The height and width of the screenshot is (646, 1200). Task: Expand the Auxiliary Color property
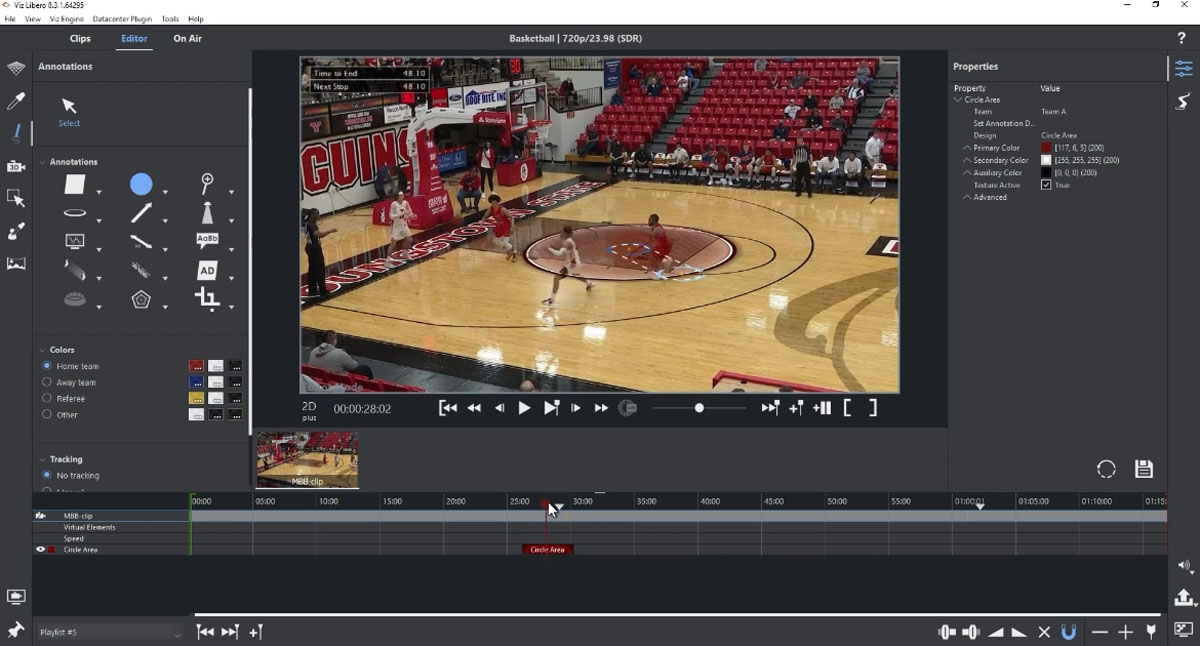click(x=967, y=173)
